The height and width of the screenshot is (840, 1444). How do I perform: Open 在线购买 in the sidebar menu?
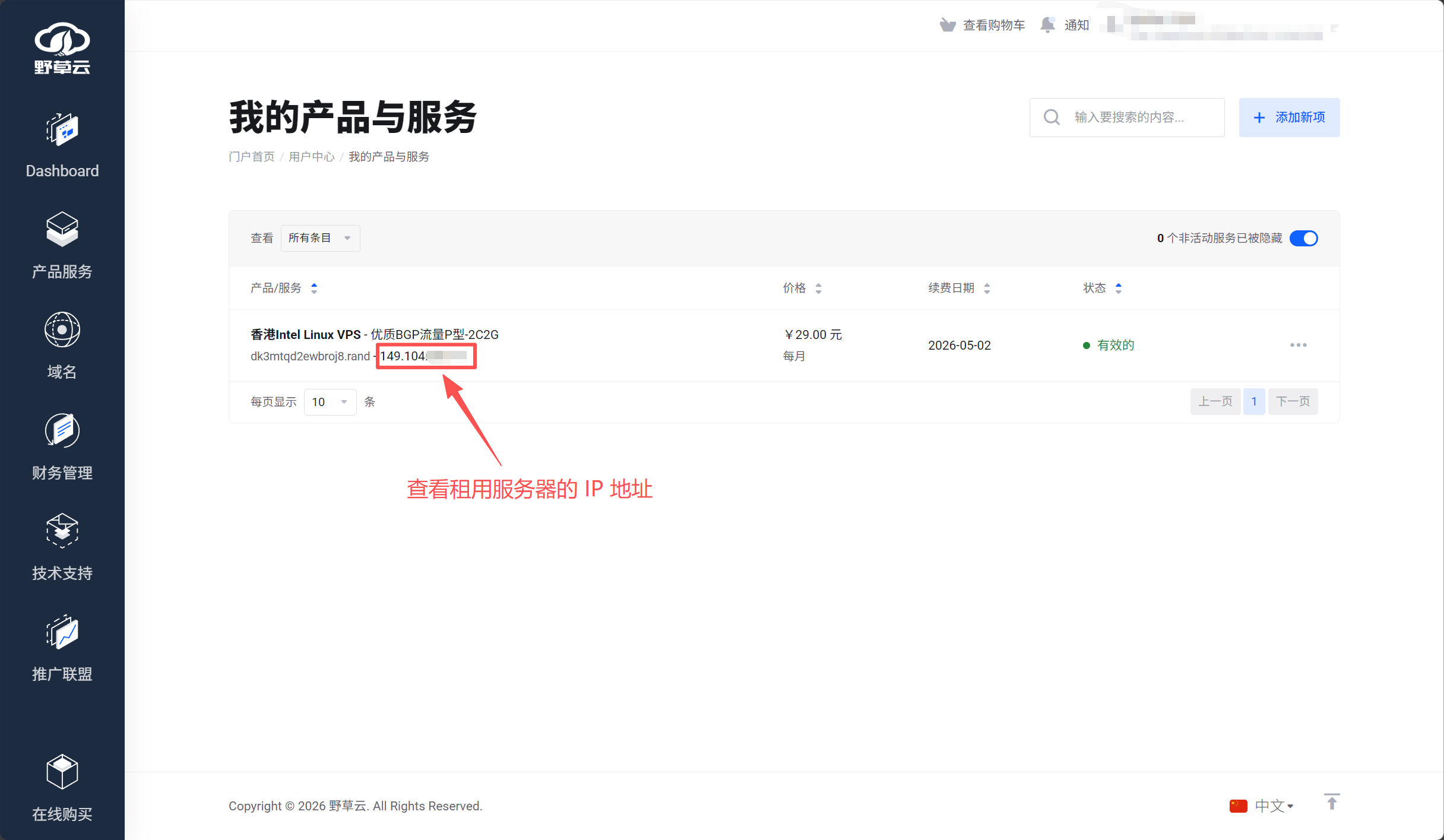pos(62,789)
